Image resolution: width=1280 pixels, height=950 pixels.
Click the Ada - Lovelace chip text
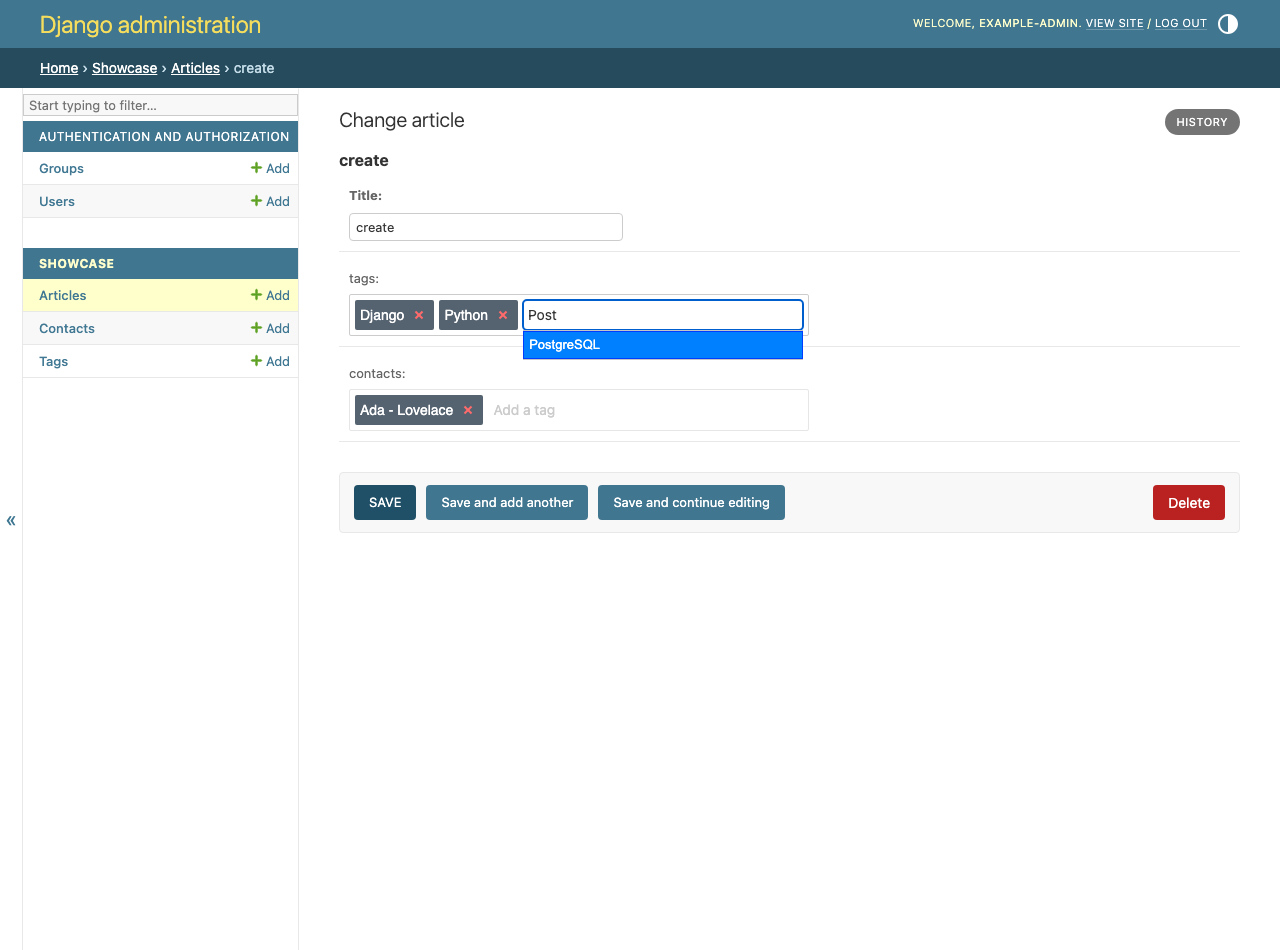406,410
